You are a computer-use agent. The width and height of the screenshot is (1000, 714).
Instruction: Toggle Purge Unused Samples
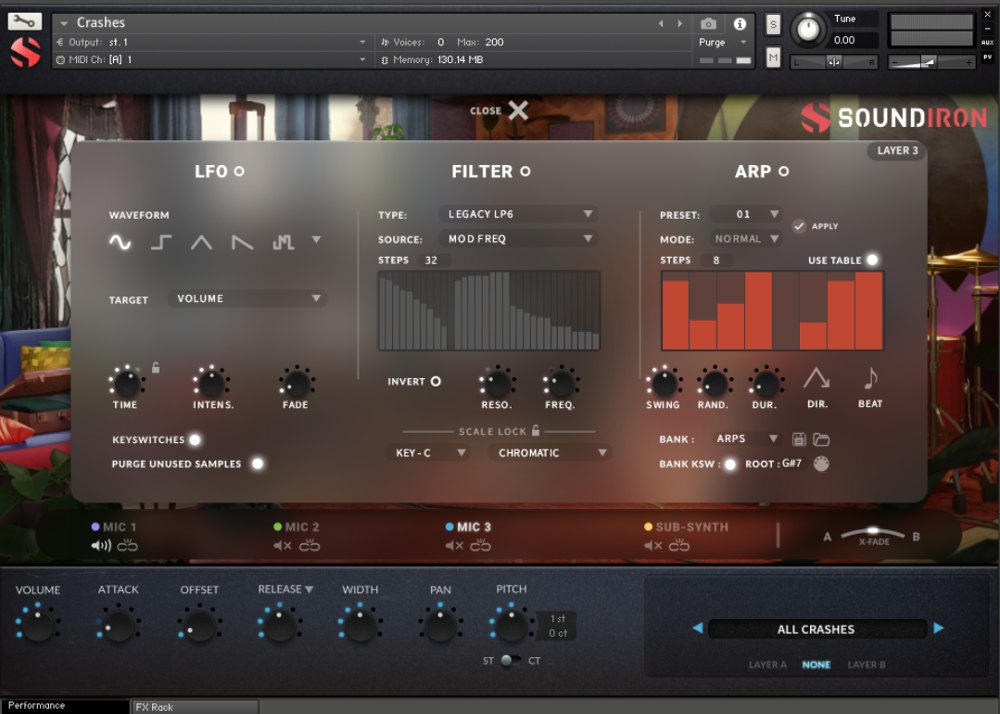click(258, 463)
